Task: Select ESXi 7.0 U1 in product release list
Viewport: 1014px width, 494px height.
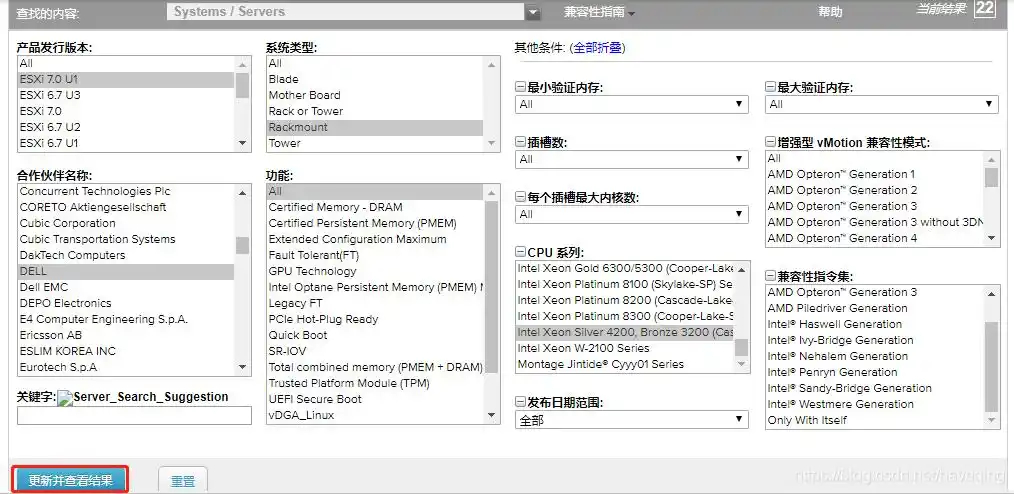Action: [125, 80]
